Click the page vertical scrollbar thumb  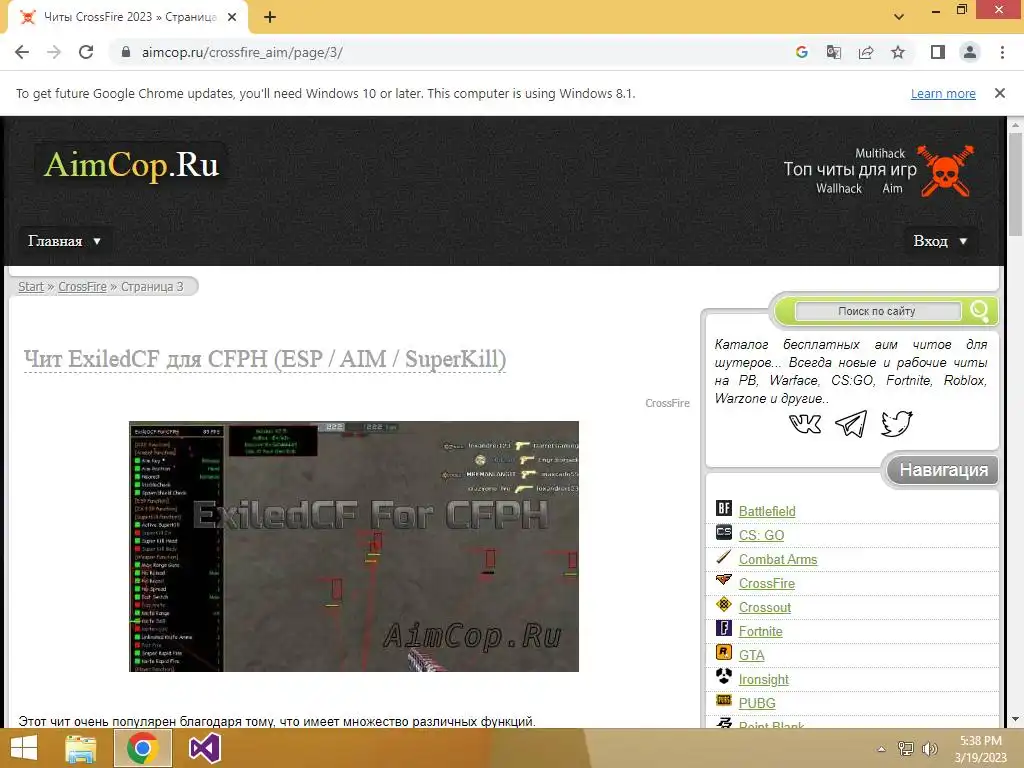[1016, 184]
